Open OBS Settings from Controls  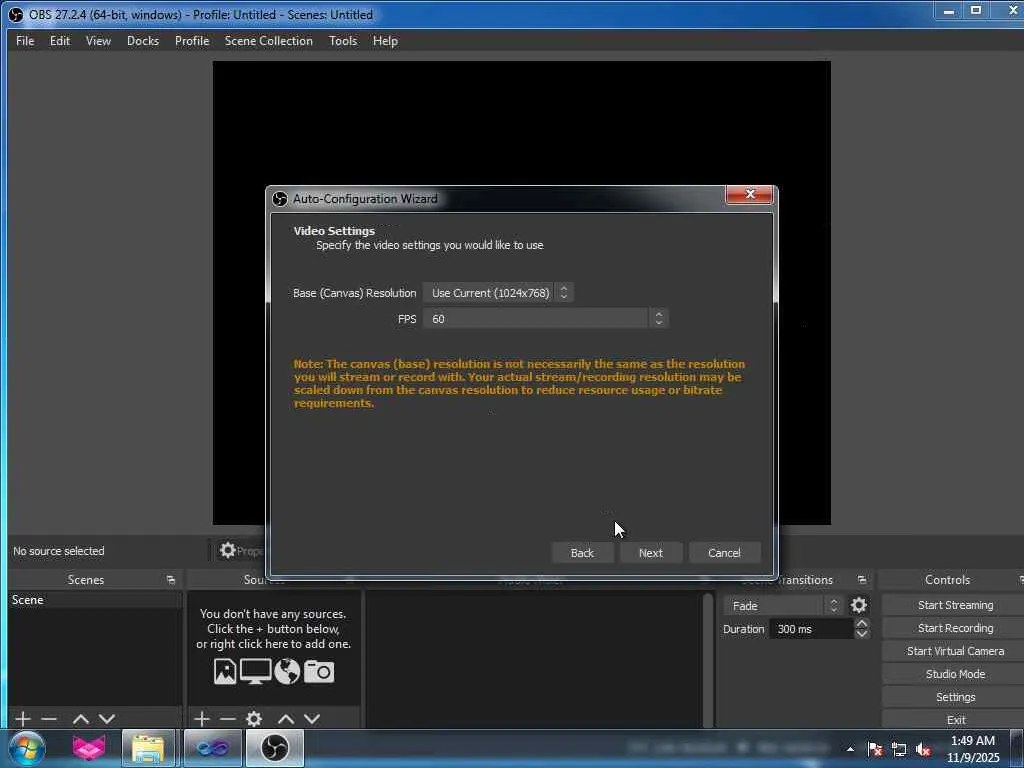pyautogui.click(x=955, y=697)
